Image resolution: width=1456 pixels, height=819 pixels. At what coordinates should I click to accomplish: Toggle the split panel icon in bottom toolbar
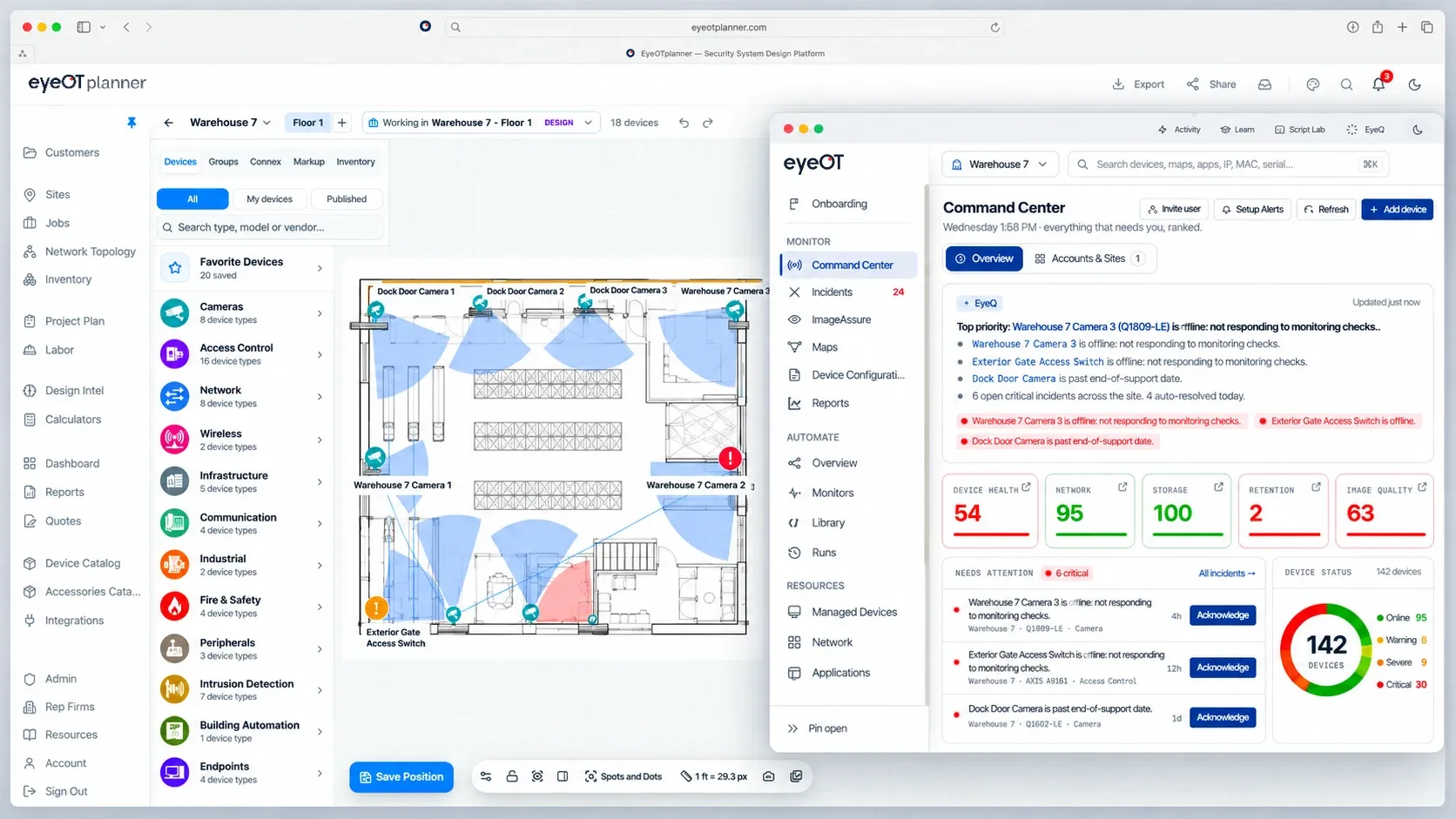(x=563, y=776)
